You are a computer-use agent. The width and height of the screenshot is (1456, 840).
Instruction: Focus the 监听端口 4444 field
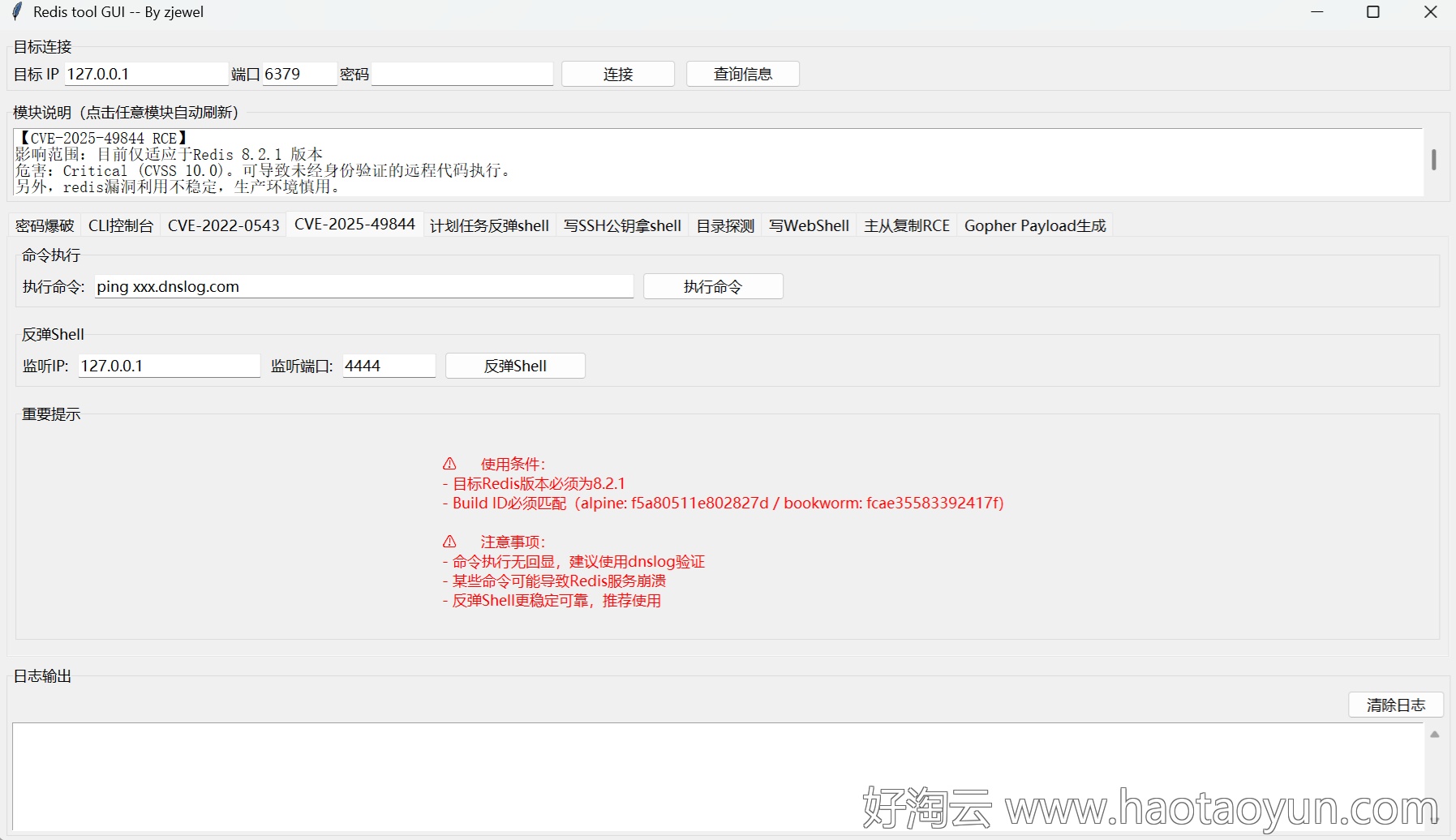coord(389,366)
